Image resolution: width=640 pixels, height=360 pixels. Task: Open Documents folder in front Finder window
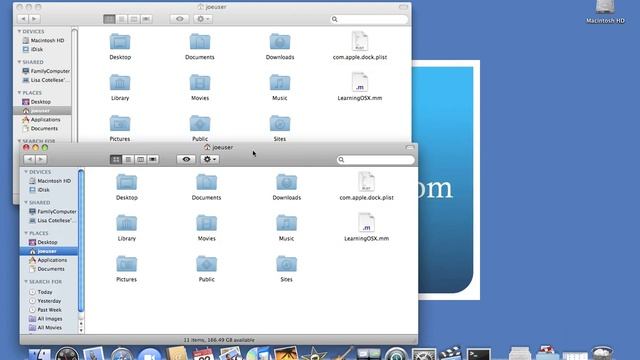(x=207, y=182)
